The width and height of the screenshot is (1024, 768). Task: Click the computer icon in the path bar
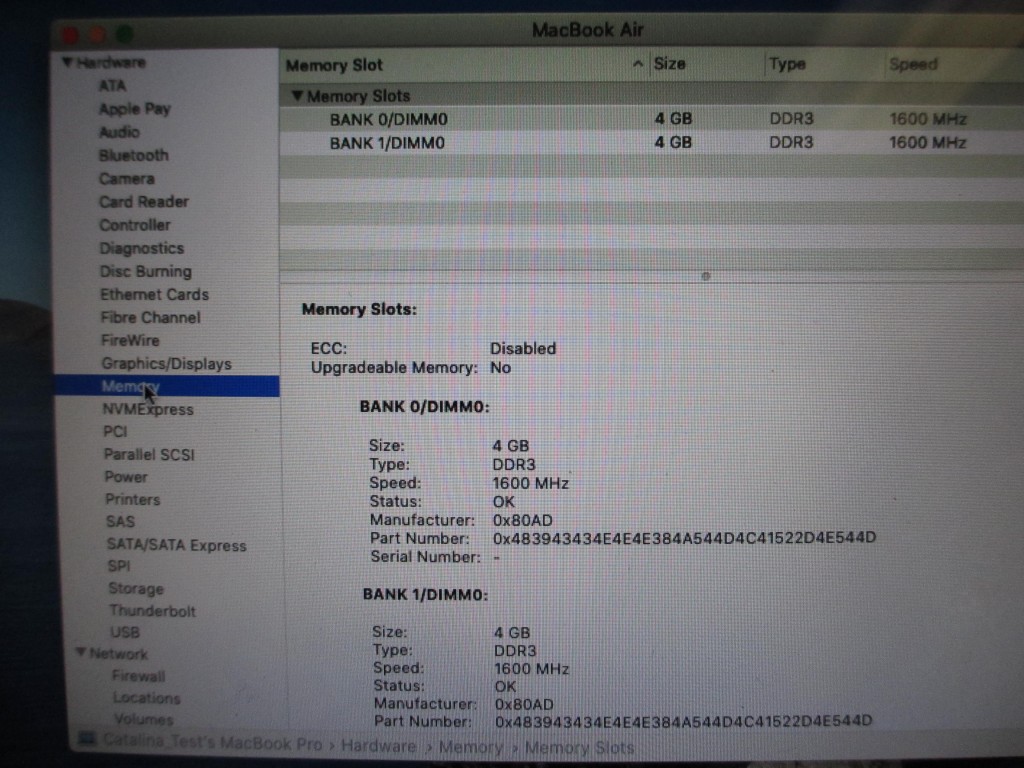[x=87, y=740]
